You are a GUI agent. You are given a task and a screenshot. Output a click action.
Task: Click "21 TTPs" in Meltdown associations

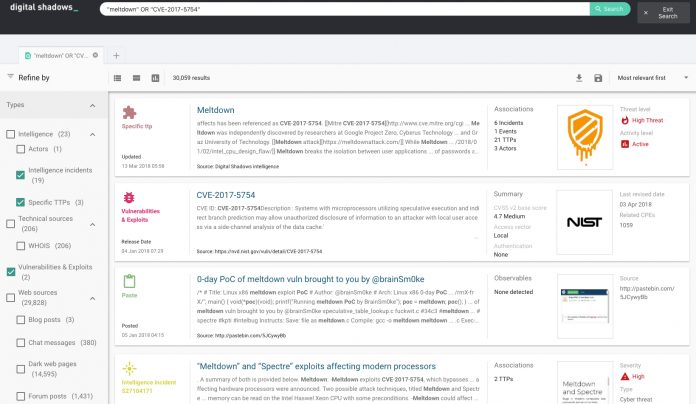tap(505, 140)
